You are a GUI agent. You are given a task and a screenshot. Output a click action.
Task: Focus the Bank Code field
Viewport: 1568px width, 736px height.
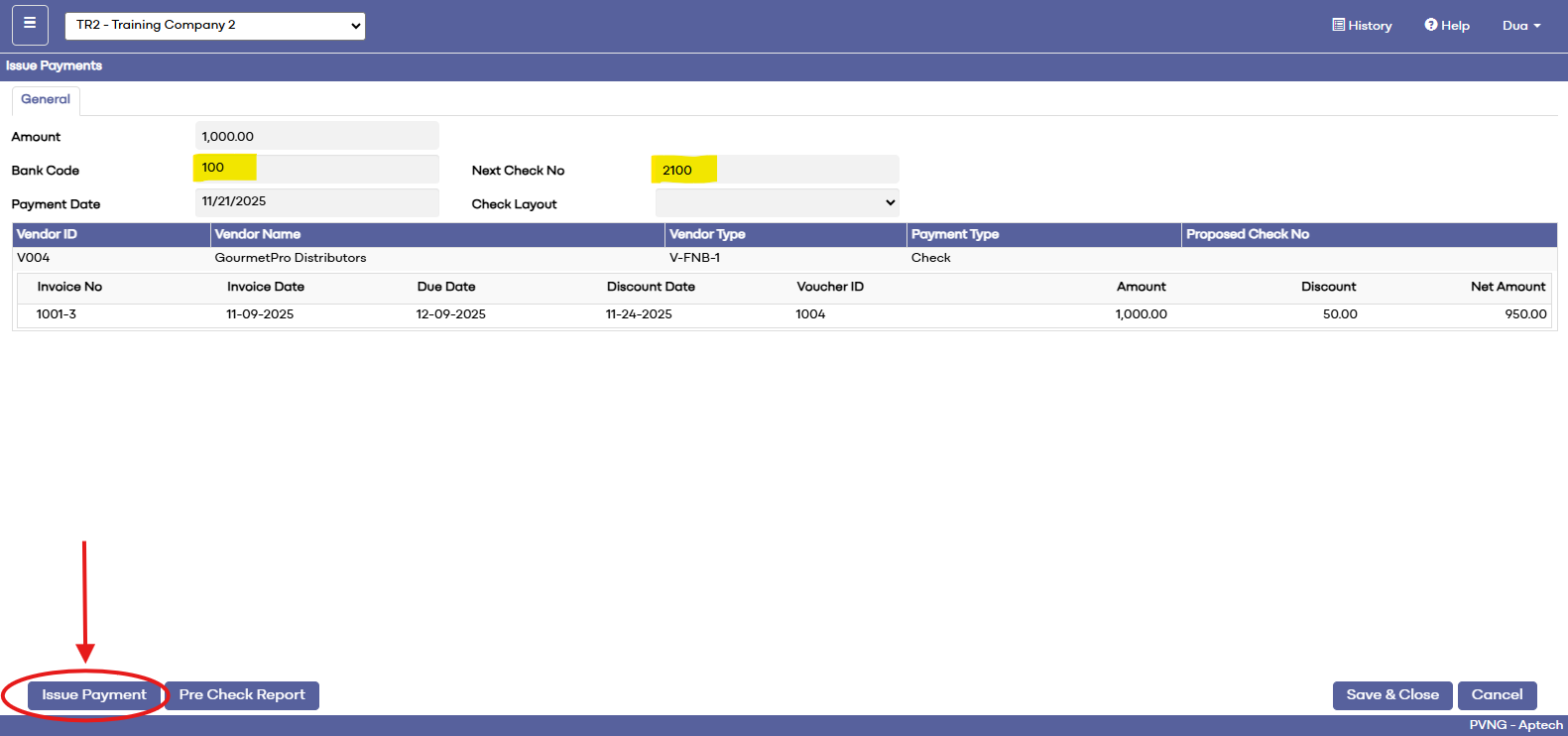pyautogui.click(x=317, y=169)
